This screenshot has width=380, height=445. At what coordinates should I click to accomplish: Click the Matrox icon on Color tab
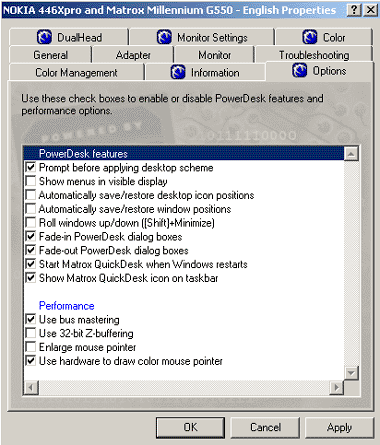click(x=310, y=37)
